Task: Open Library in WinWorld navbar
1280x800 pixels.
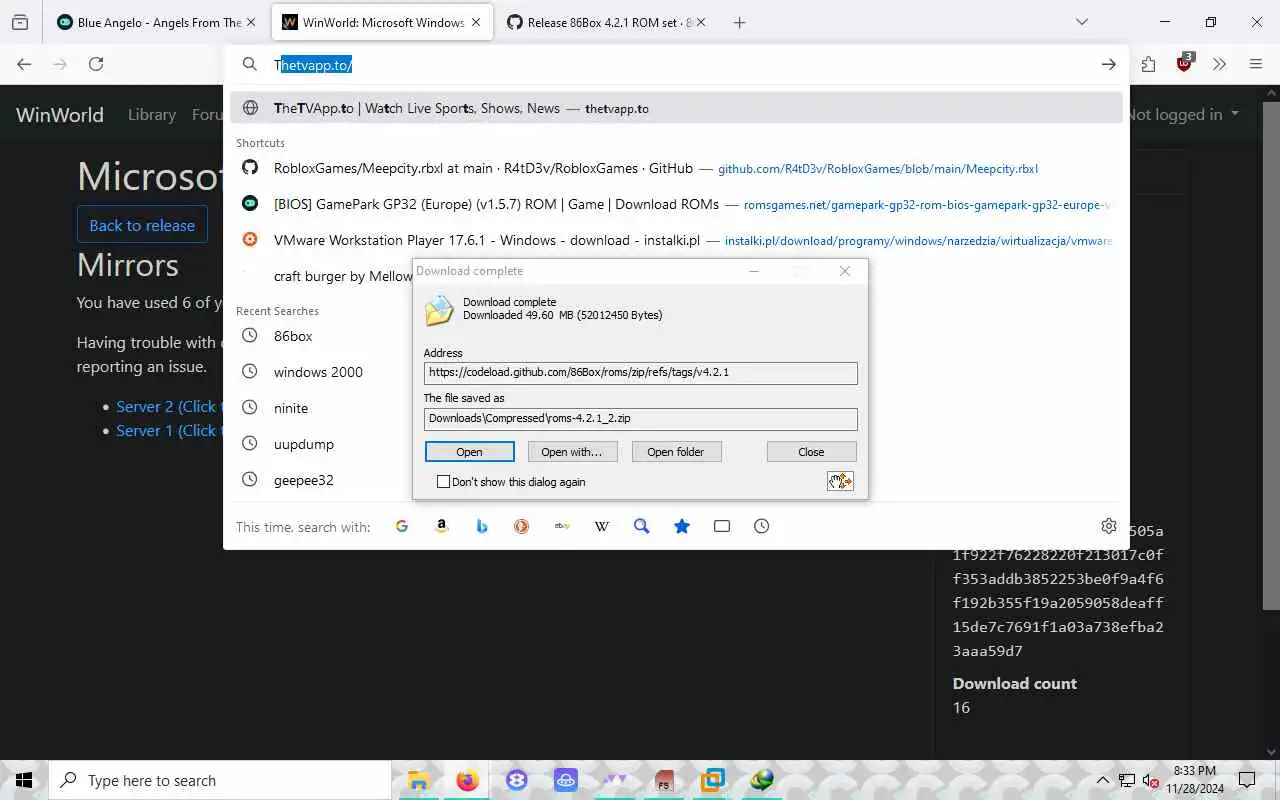Action: 152,114
